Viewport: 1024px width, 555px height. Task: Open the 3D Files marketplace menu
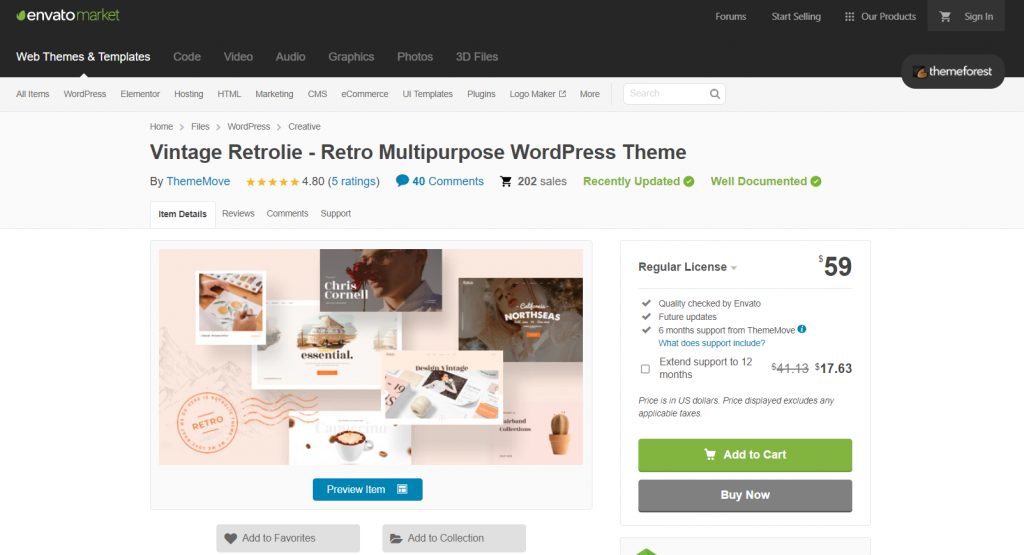(477, 57)
